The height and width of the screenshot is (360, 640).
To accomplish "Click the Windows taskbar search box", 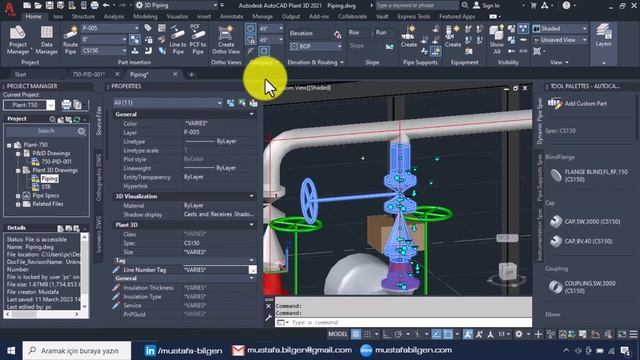I will click(77, 351).
